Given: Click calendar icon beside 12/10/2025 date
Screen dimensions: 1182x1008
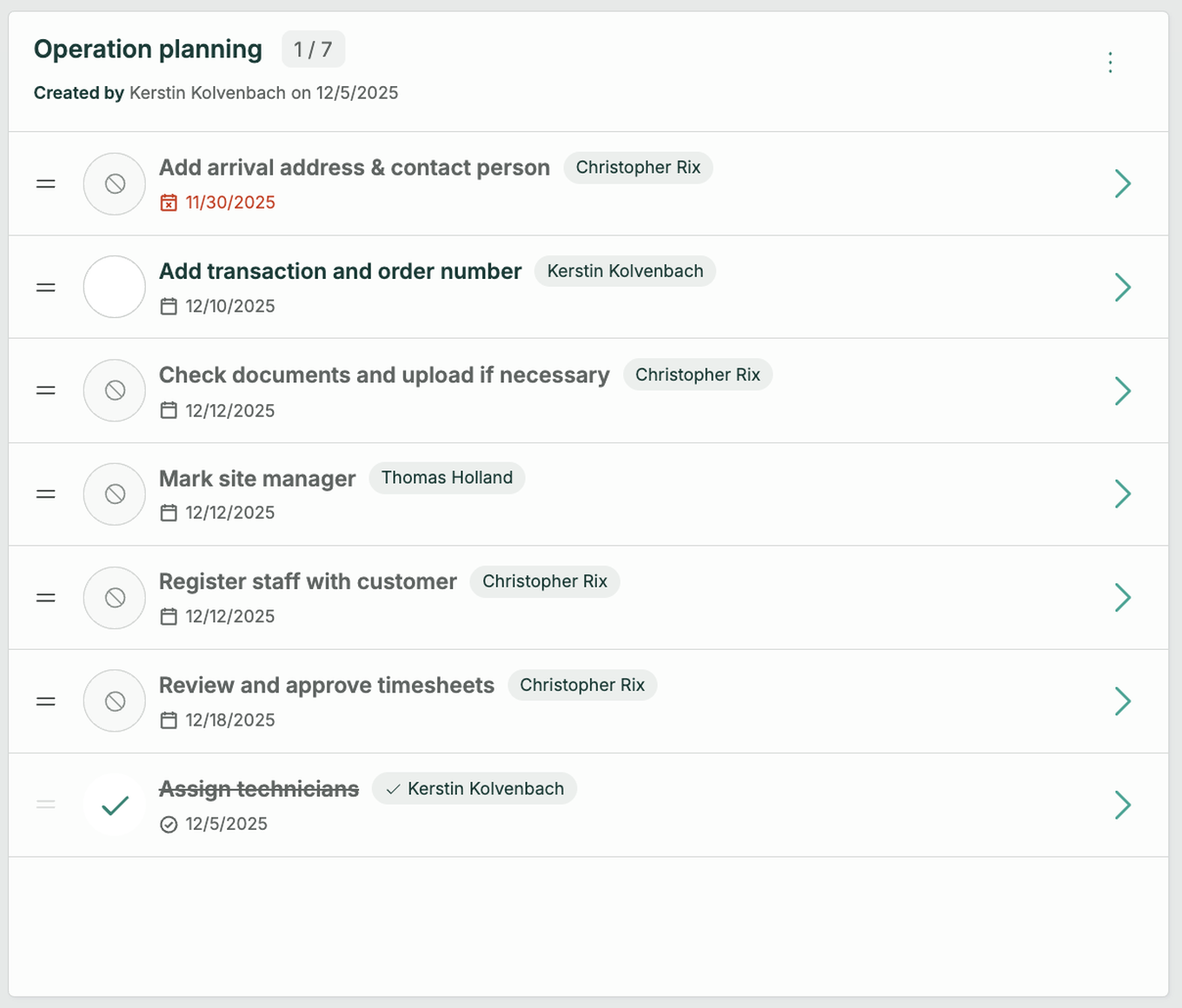Looking at the screenshot, I should click(169, 307).
